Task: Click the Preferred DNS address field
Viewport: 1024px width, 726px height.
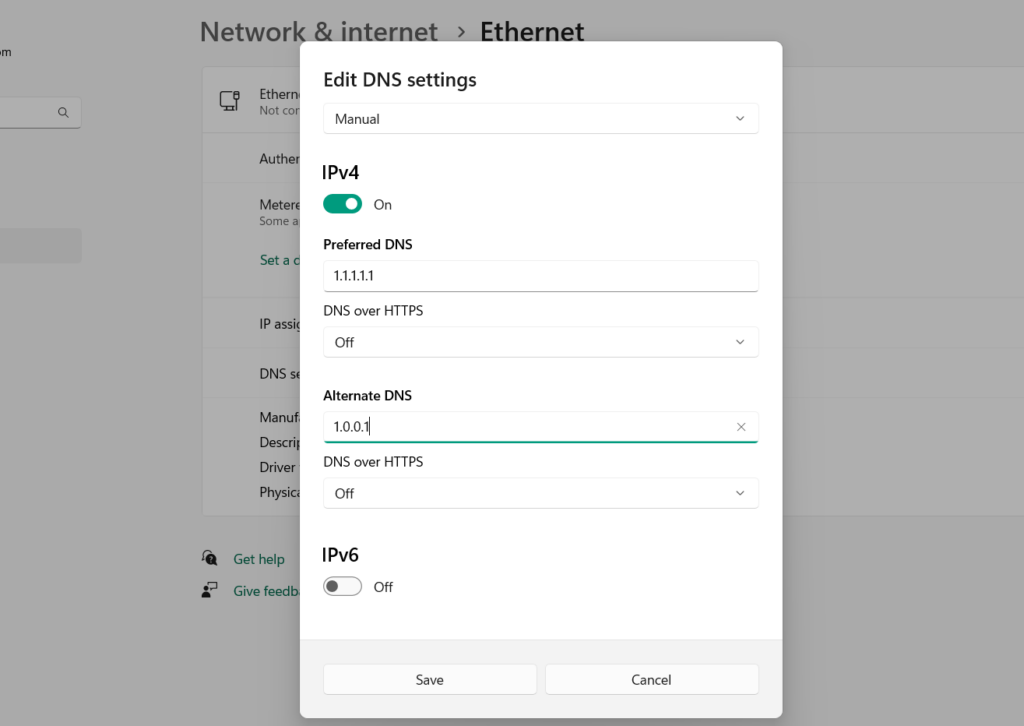Action: (540, 276)
